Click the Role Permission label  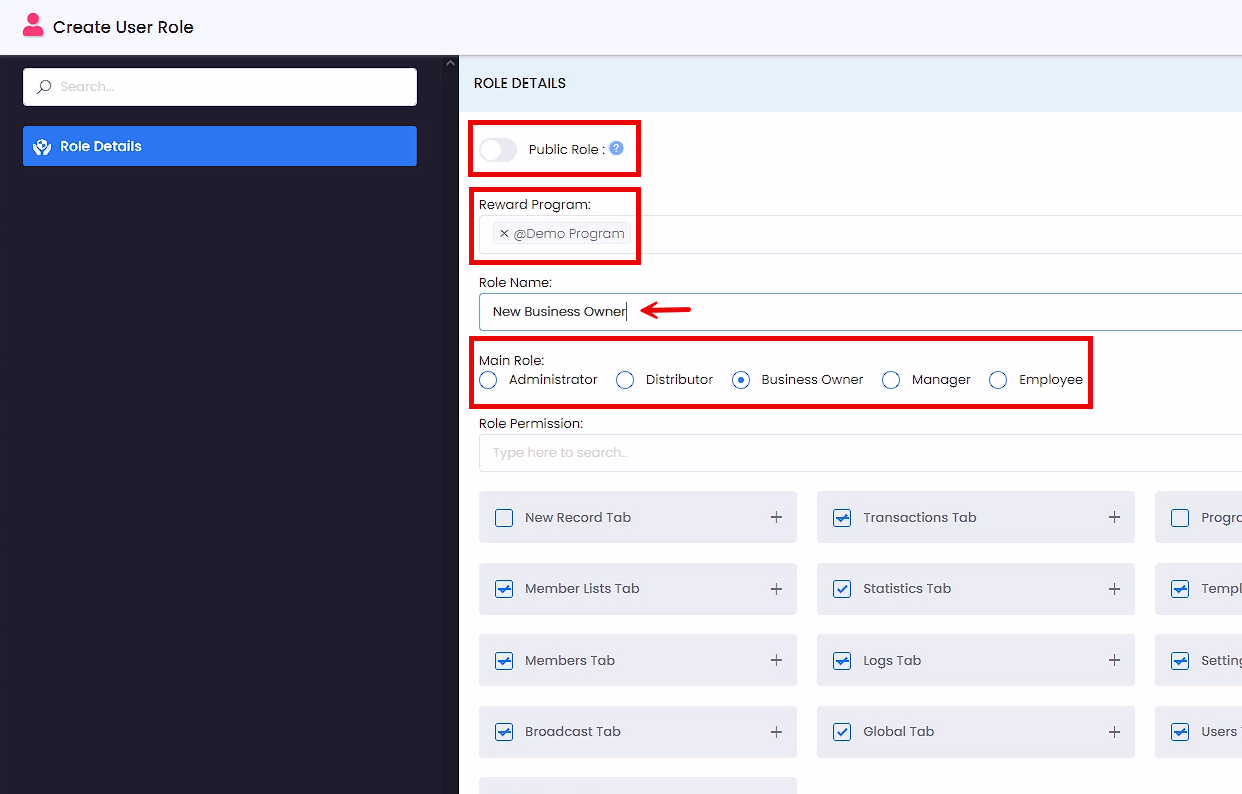click(x=531, y=424)
